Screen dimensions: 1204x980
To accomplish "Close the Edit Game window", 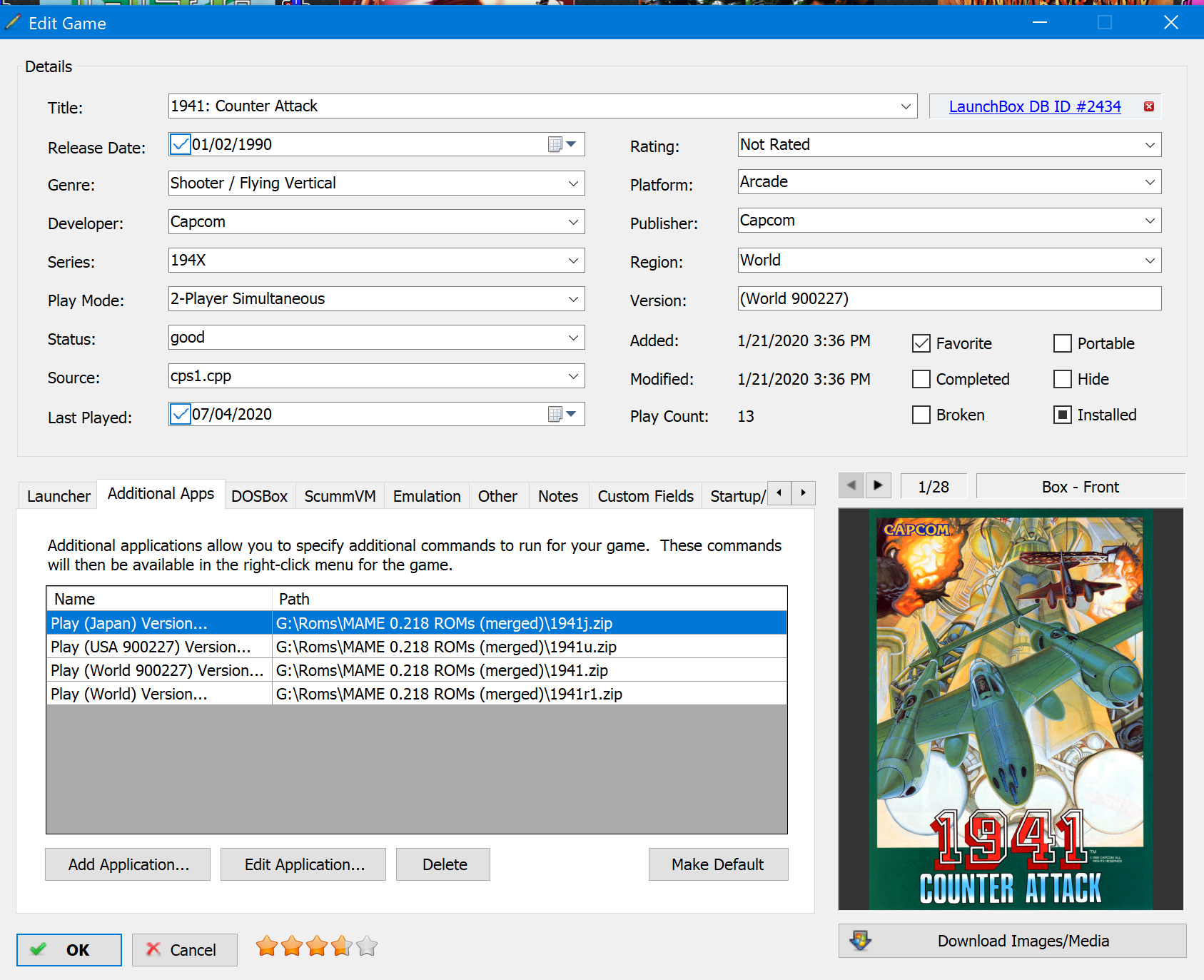I will click(1170, 23).
